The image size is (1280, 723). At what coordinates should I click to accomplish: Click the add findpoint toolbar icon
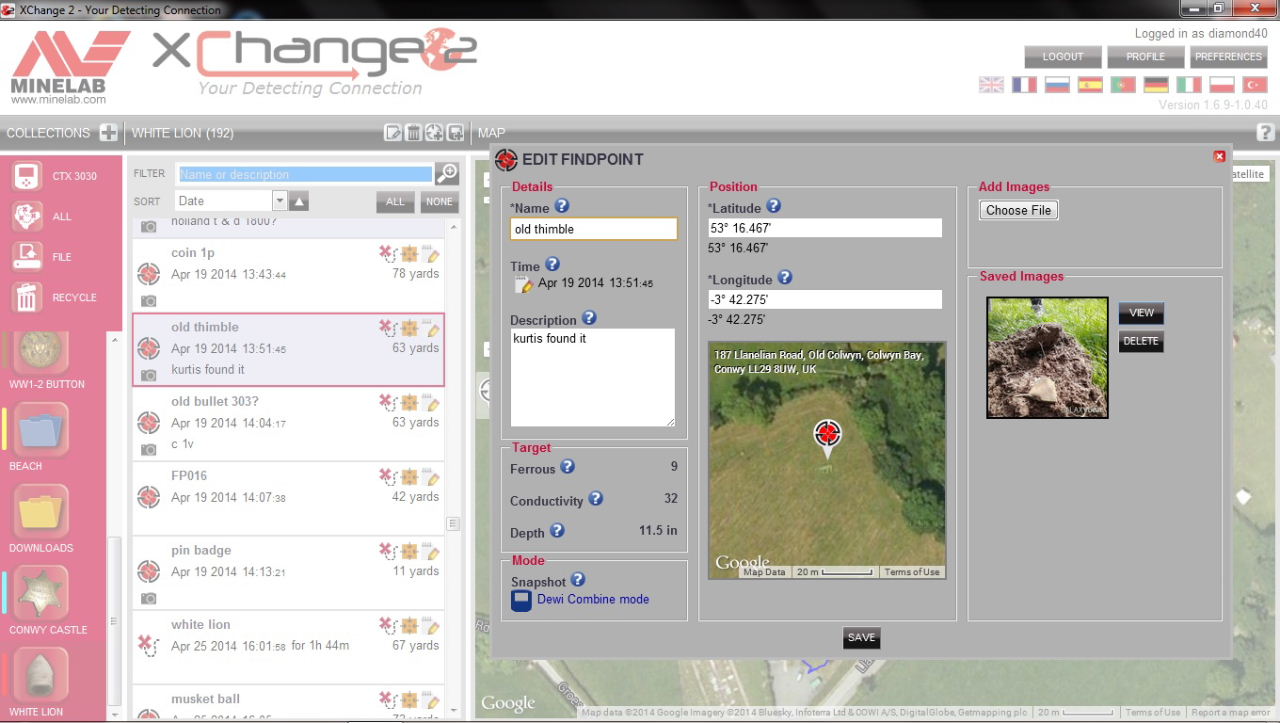(434, 133)
